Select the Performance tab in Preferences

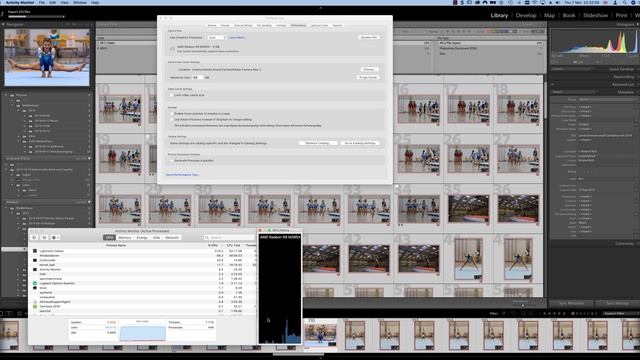click(298, 25)
